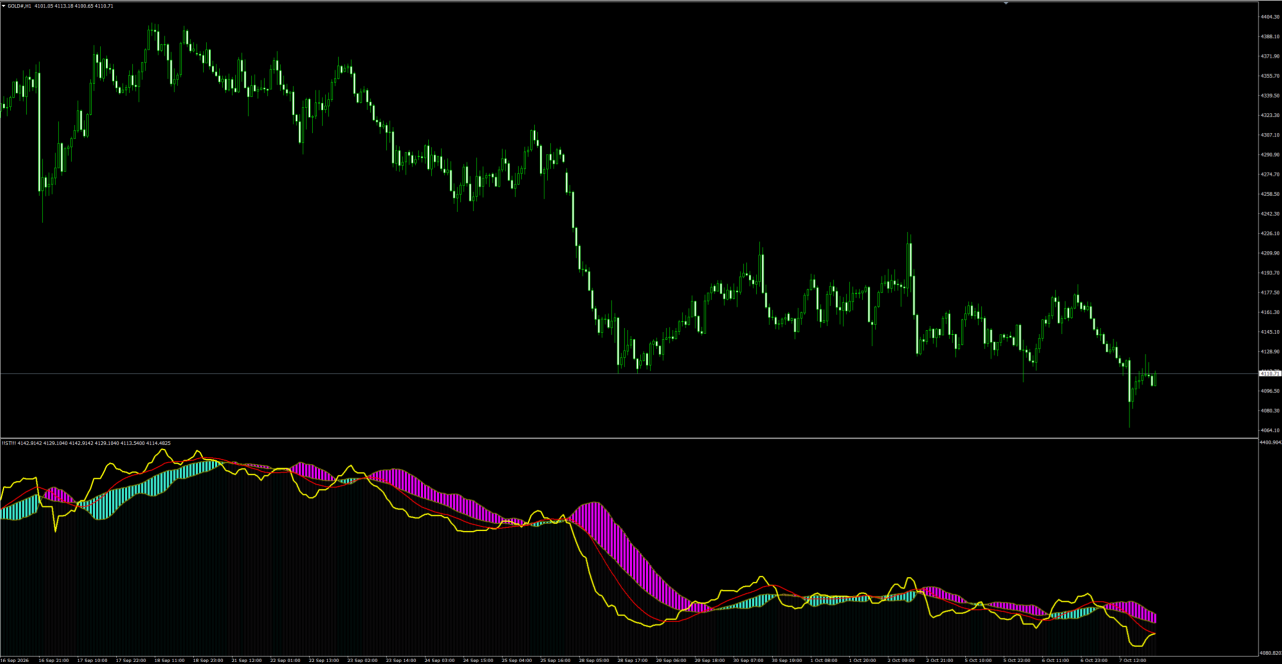Click the 4242.30 level on the price scale
Viewport: 1282px width, 664px height.
1270,213
